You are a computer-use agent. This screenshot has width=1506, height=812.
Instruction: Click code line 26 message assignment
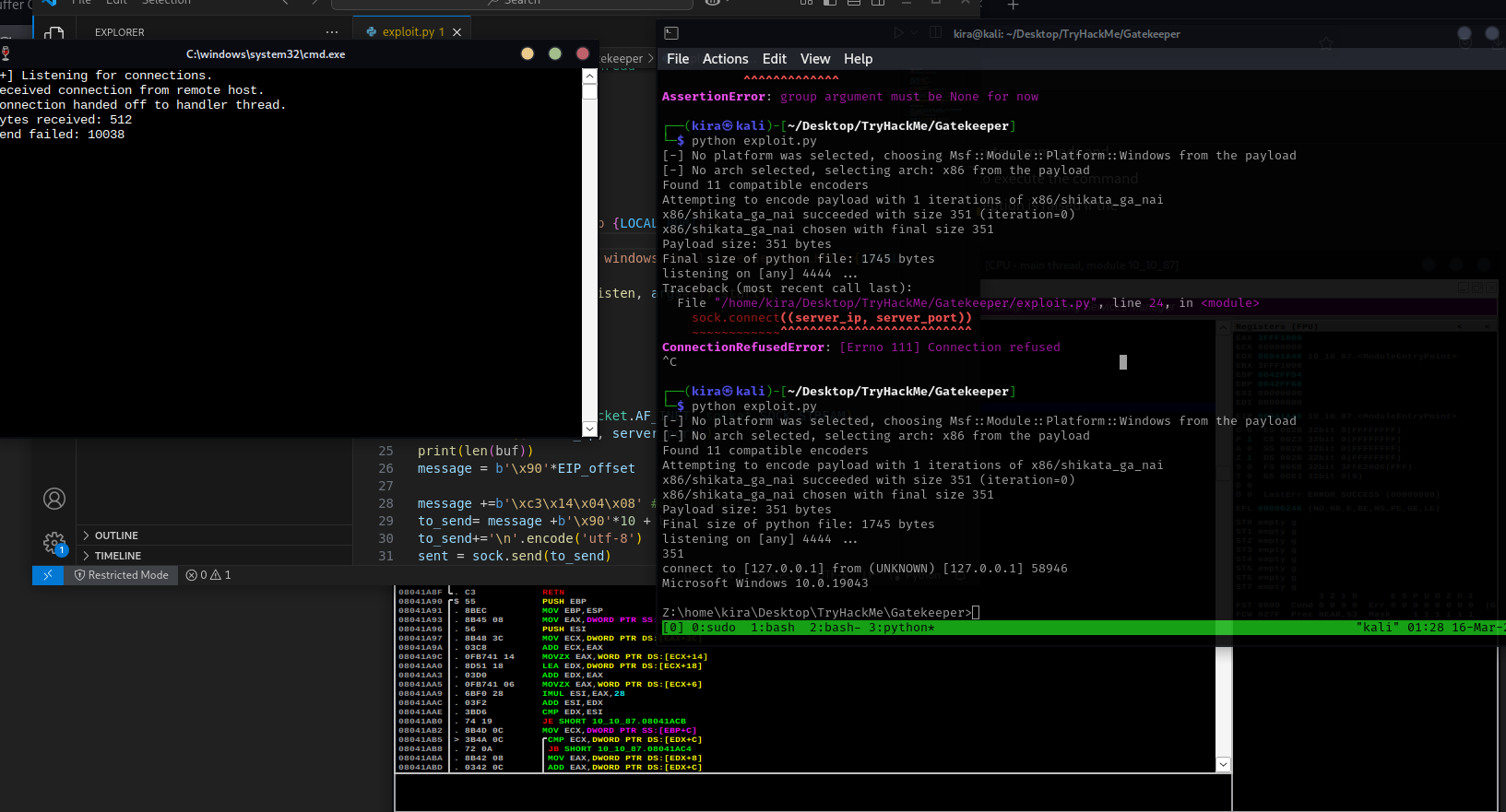pyautogui.click(x=526, y=468)
